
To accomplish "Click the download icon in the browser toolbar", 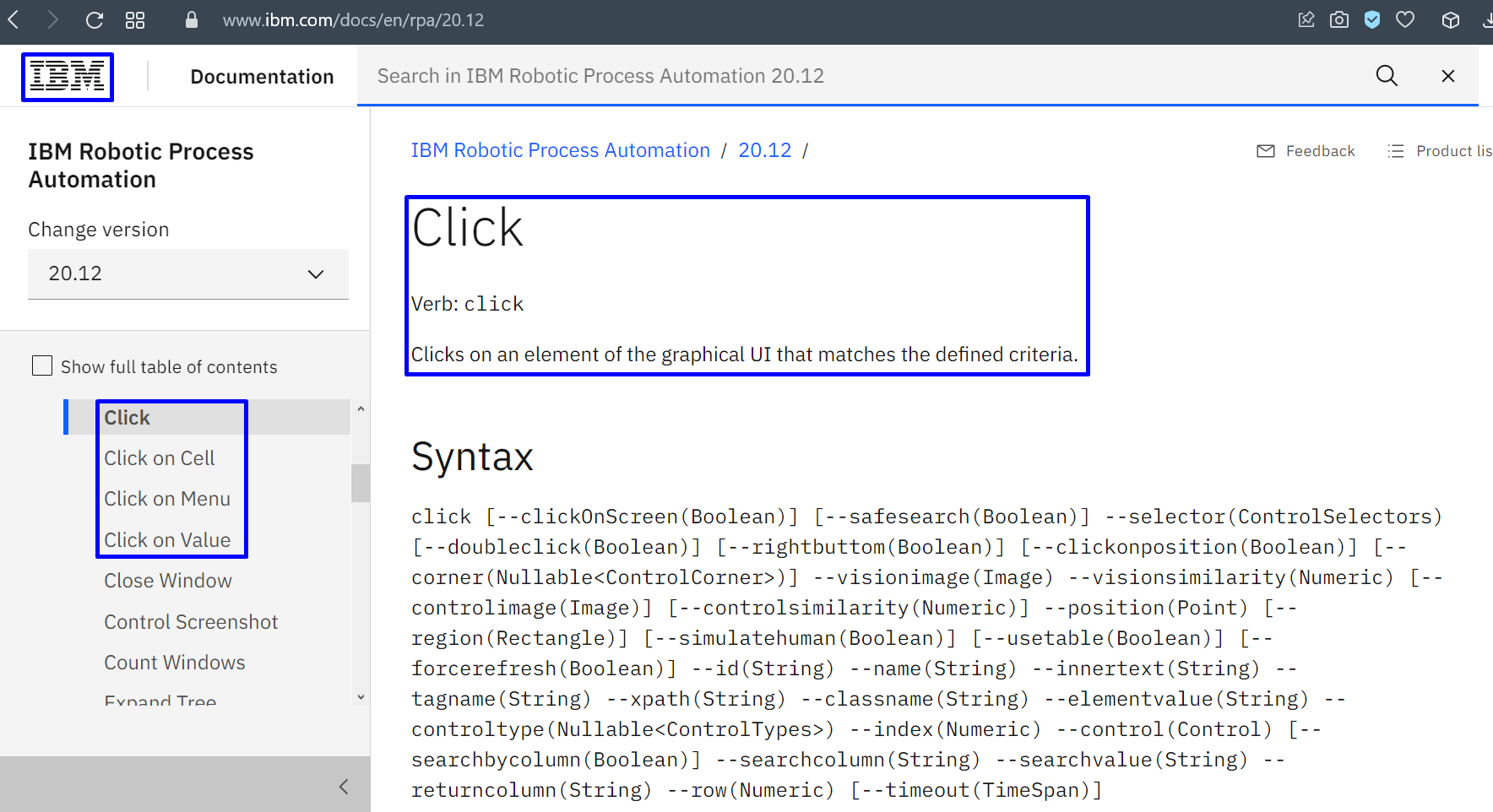I will [1487, 19].
